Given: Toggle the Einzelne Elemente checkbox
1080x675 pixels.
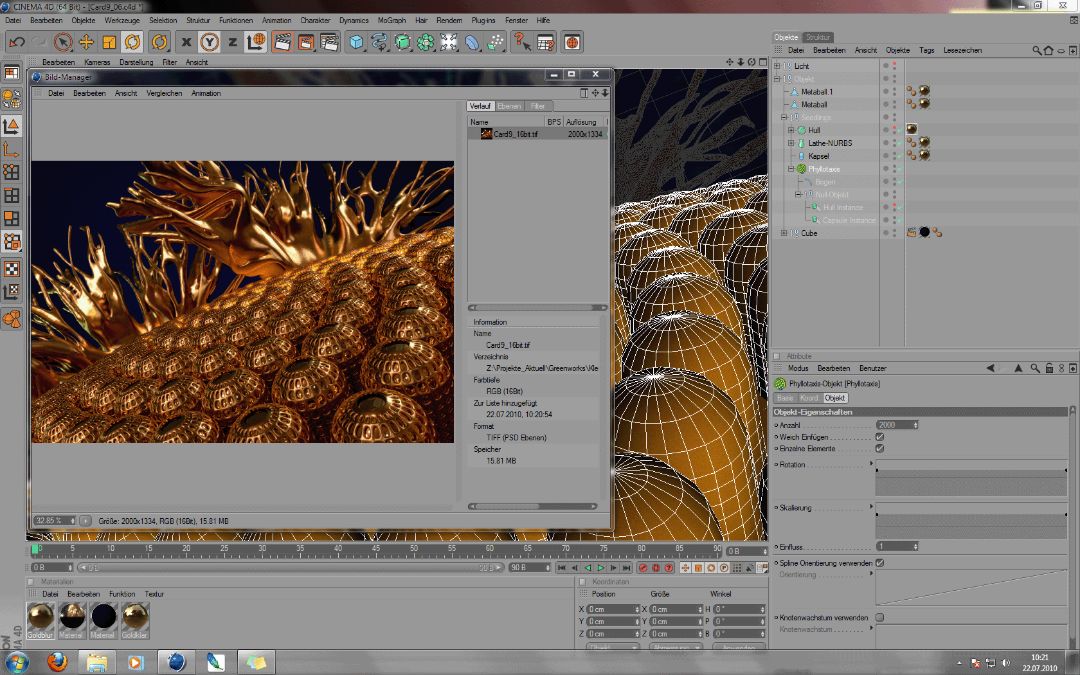Looking at the screenshot, I should coord(879,448).
